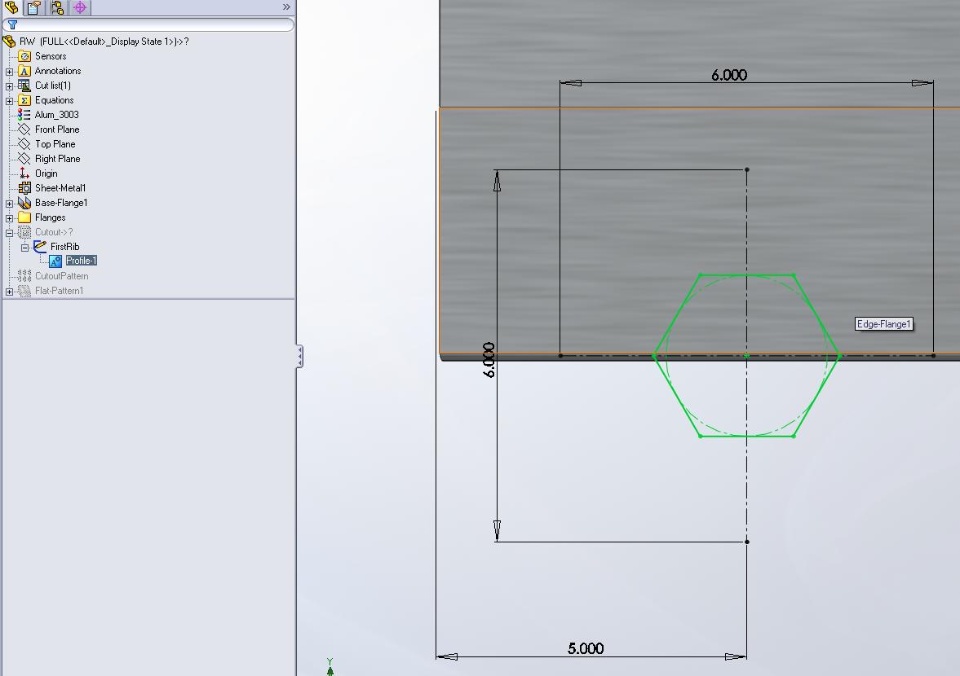Expand the manager tabs with the double chevron
The height and width of the screenshot is (676, 960).
coord(287,7)
